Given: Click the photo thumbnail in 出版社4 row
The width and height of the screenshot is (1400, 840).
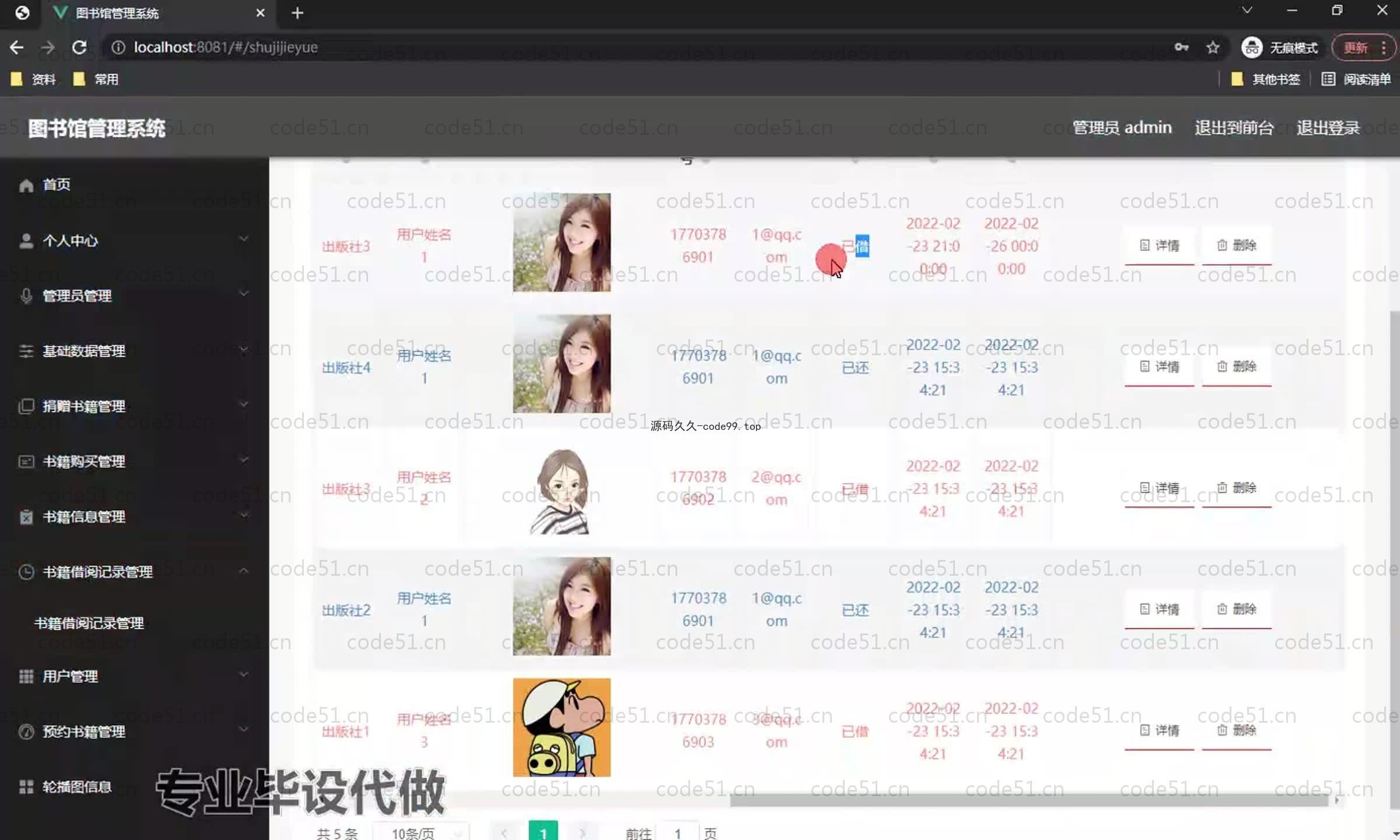Looking at the screenshot, I should pos(562,363).
